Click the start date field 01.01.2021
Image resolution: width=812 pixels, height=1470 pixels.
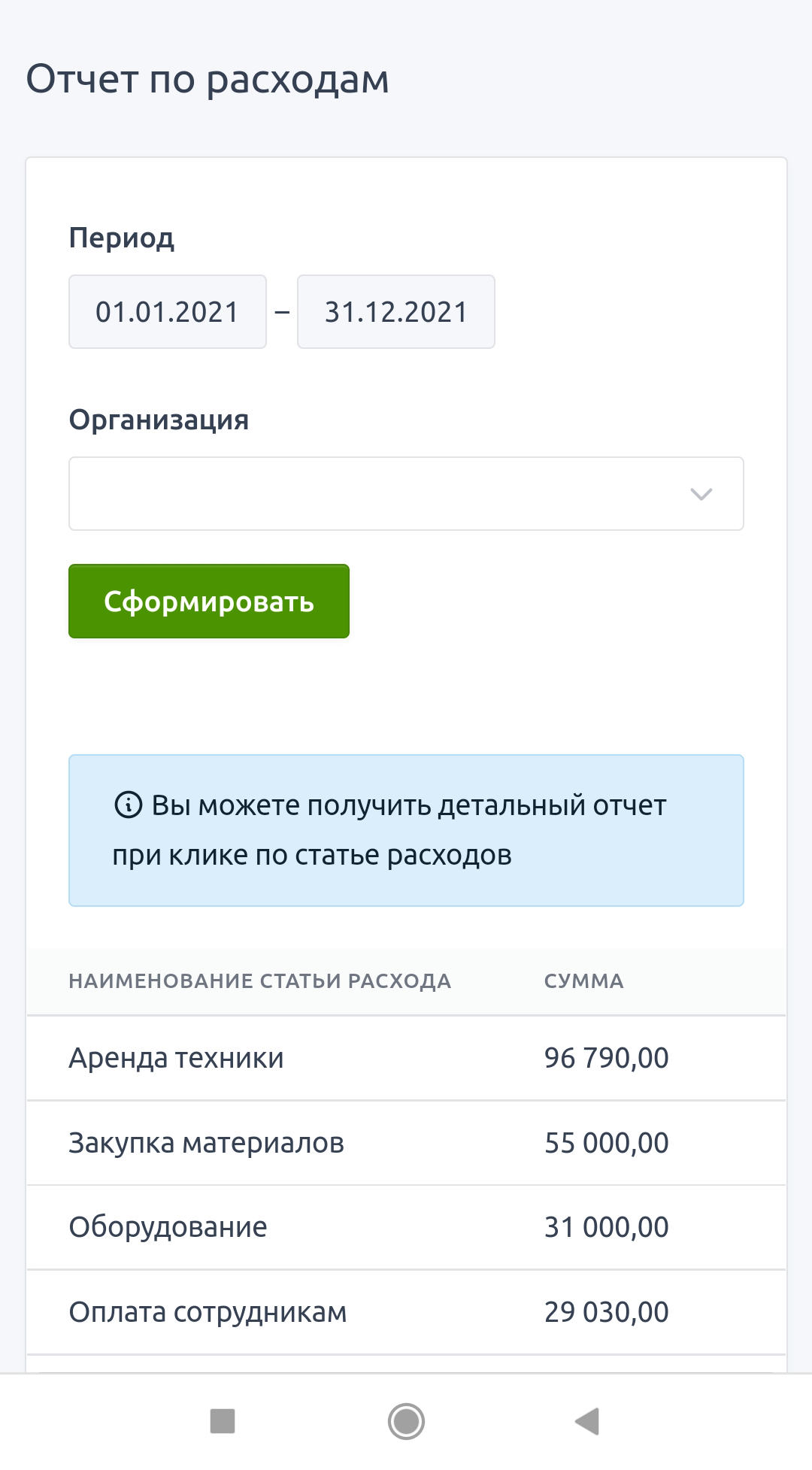[x=168, y=312]
